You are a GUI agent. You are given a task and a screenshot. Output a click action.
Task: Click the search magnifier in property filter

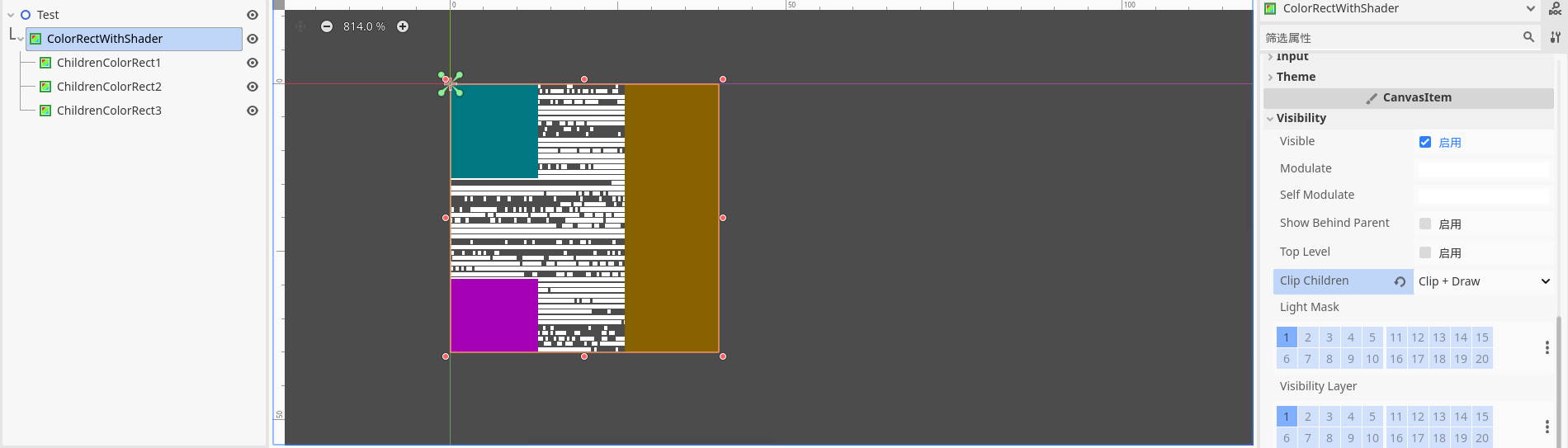[1528, 37]
